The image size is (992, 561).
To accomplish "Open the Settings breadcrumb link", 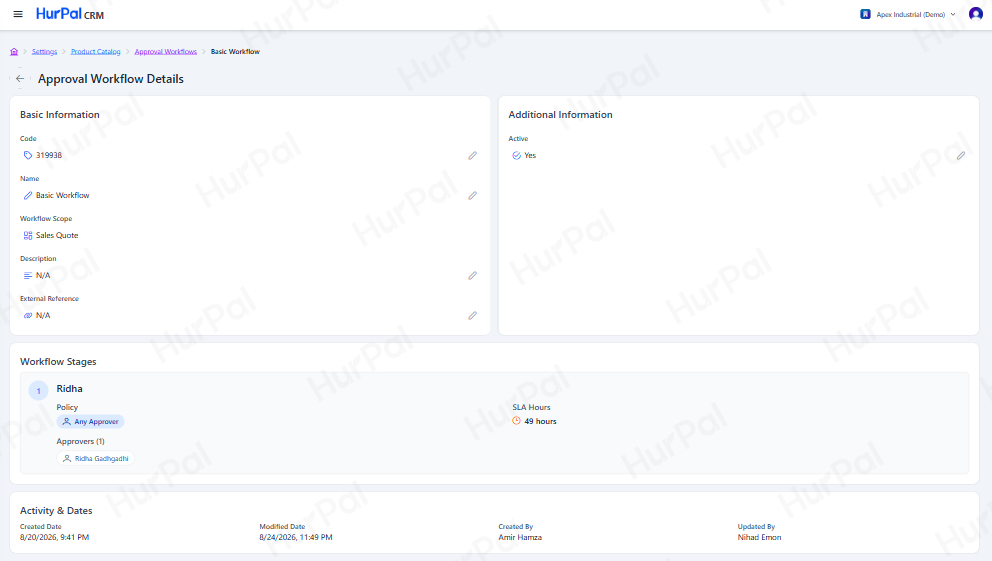I will [44, 52].
